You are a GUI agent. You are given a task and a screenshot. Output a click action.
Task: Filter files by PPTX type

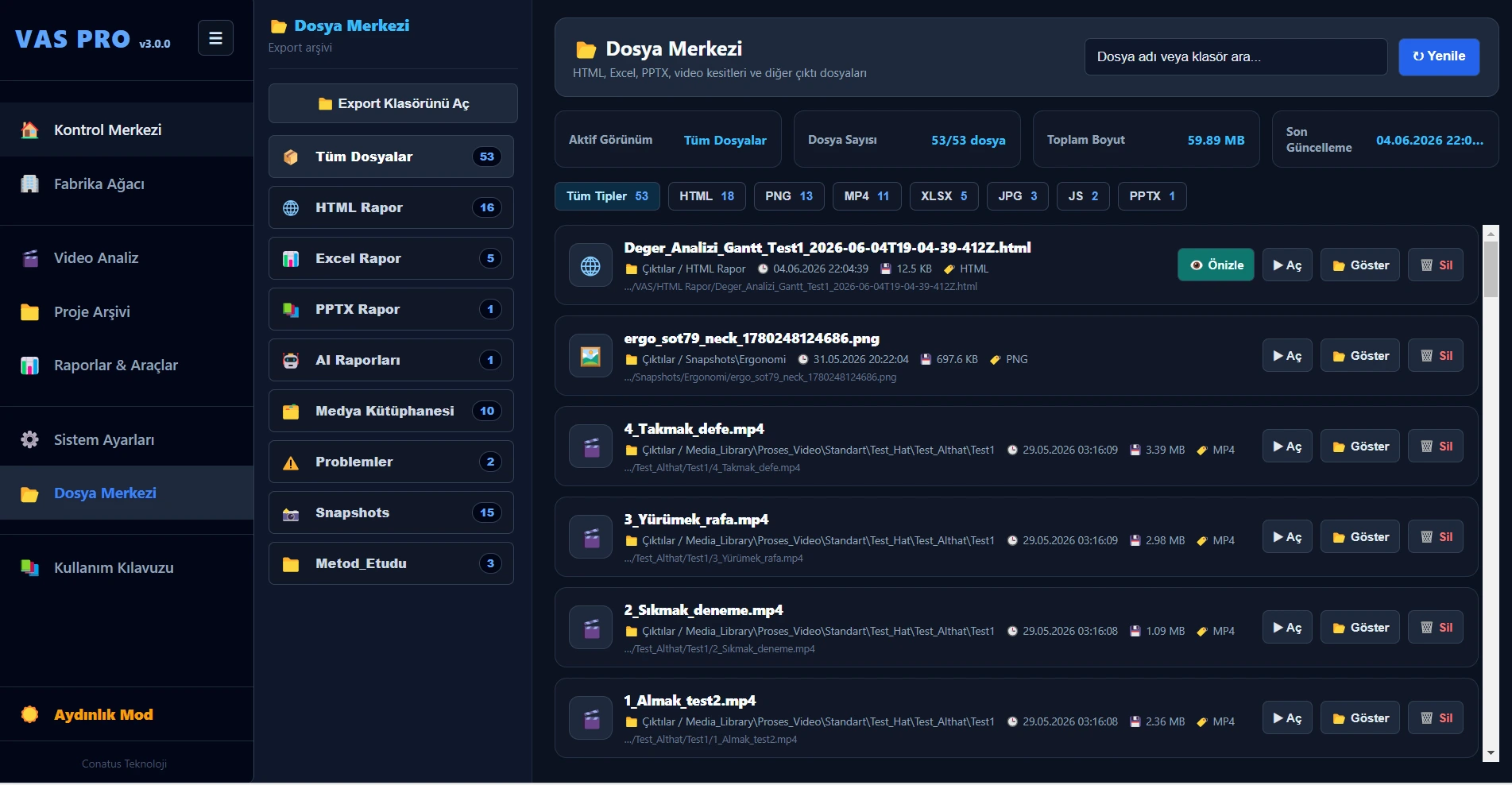pyautogui.click(x=1152, y=196)
